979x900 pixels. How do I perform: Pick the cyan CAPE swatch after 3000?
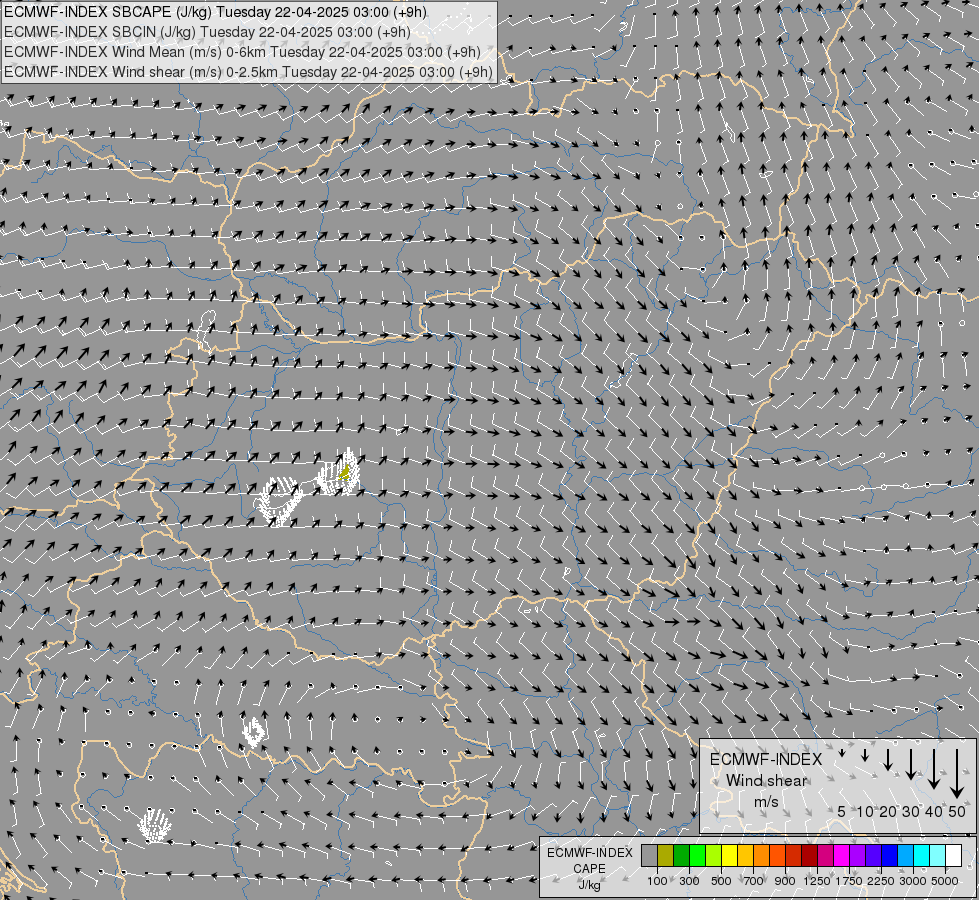pos(922,856)
